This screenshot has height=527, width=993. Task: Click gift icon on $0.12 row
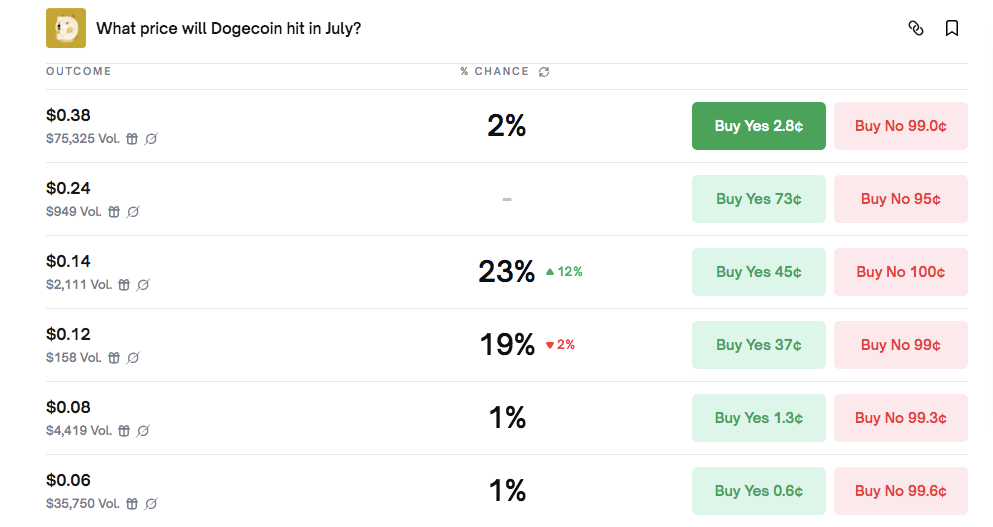tap(114, 358)
